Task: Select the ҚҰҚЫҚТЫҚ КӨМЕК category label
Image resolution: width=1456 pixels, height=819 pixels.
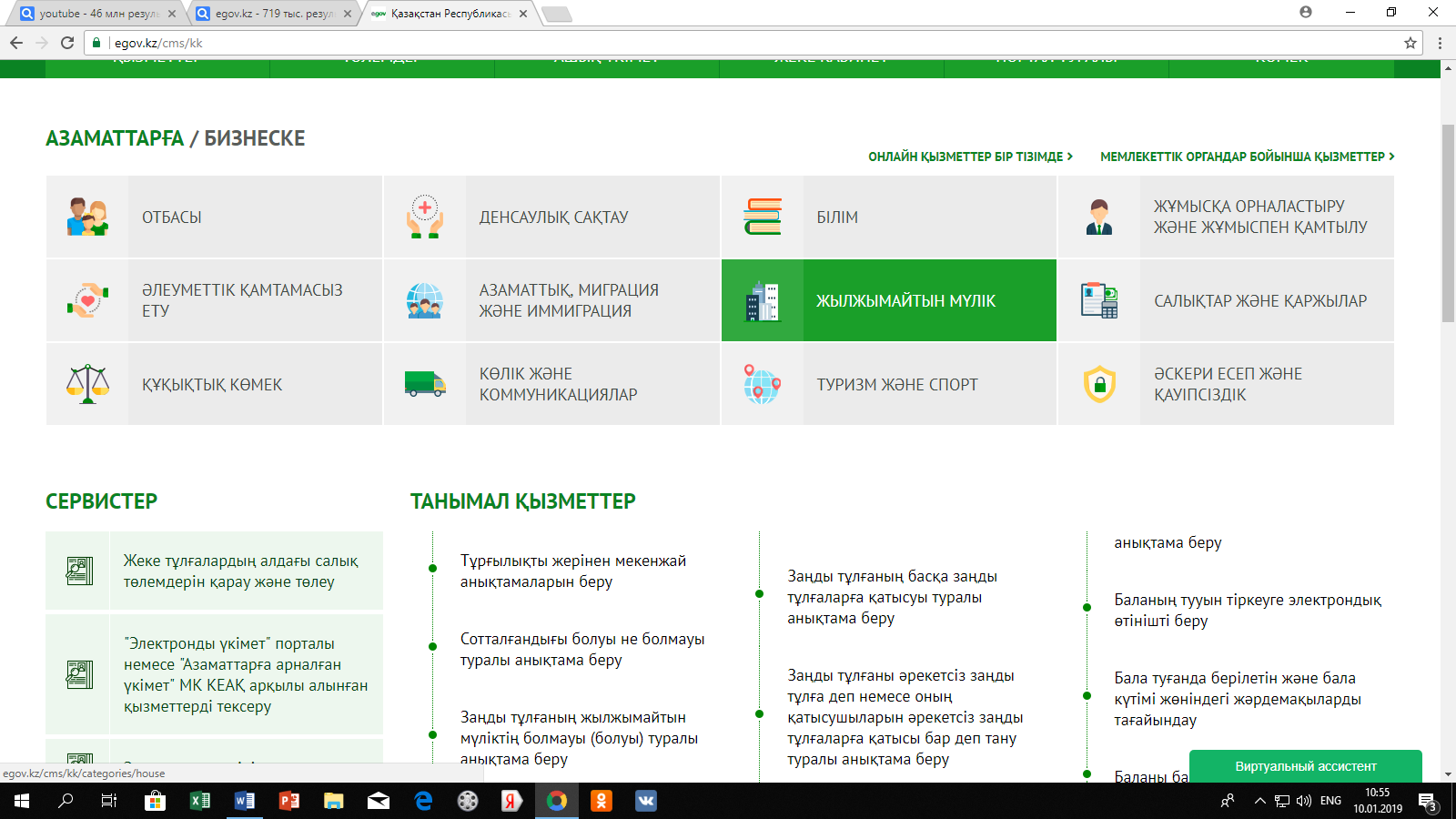Action: point(212,384)
